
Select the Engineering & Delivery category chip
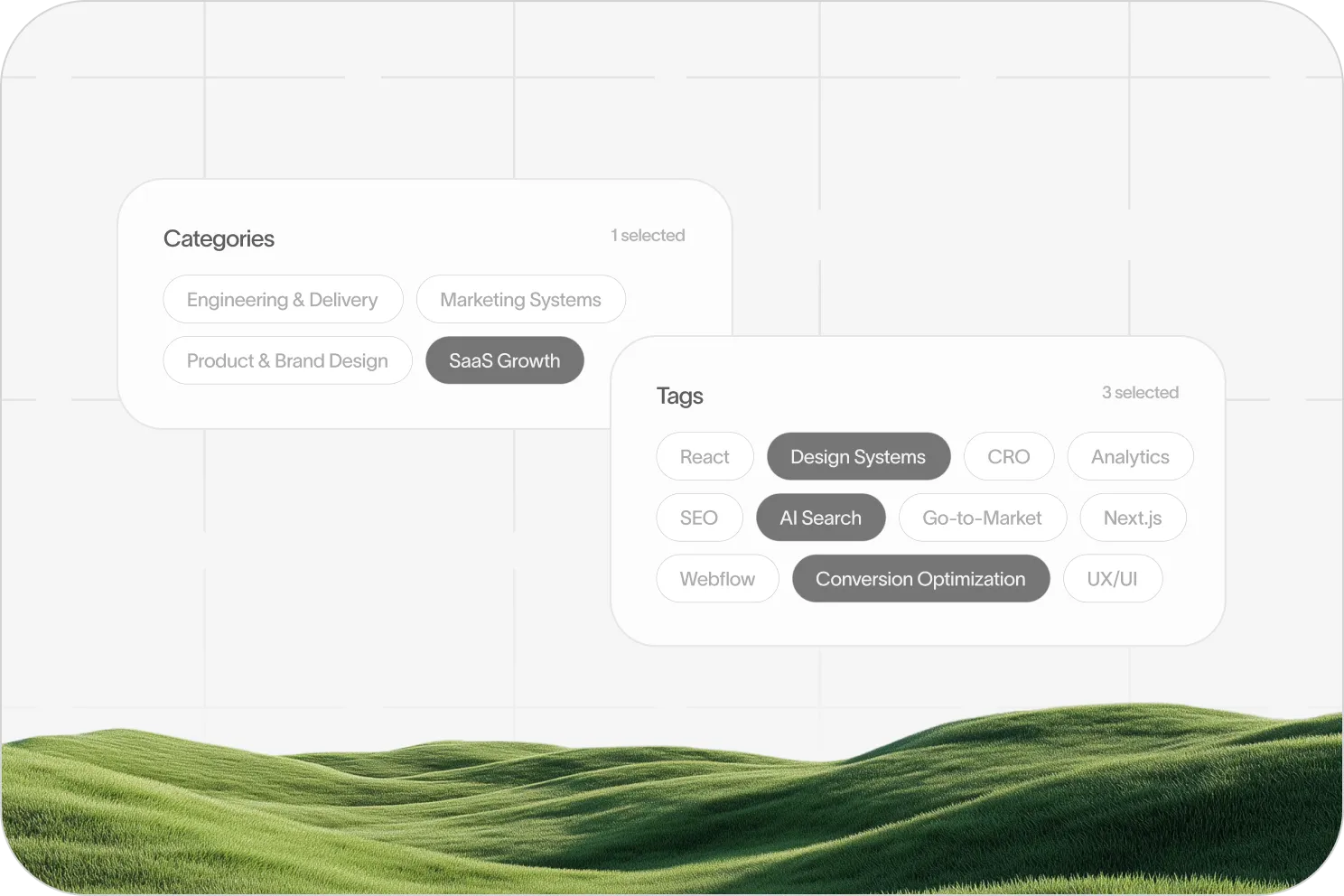pyautogui.click(x=283, y=300)
